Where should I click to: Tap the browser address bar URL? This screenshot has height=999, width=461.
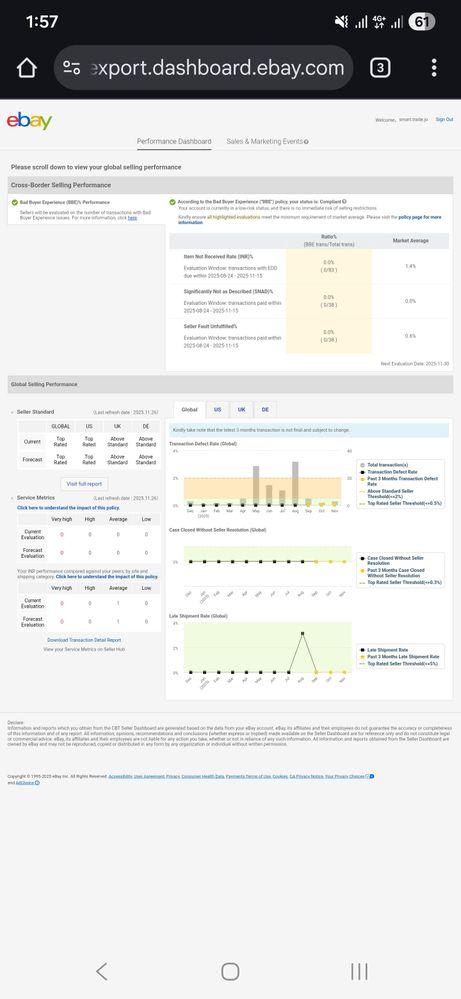pos(218,68)
